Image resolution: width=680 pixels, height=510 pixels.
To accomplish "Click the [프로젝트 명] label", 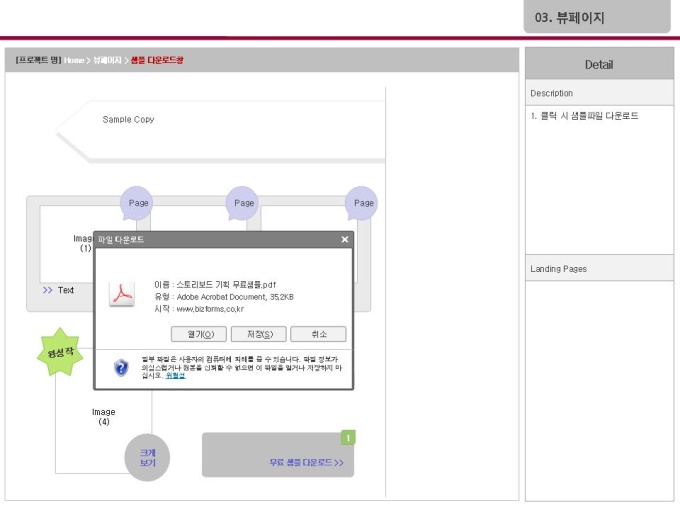I will [x=38, y=60].
